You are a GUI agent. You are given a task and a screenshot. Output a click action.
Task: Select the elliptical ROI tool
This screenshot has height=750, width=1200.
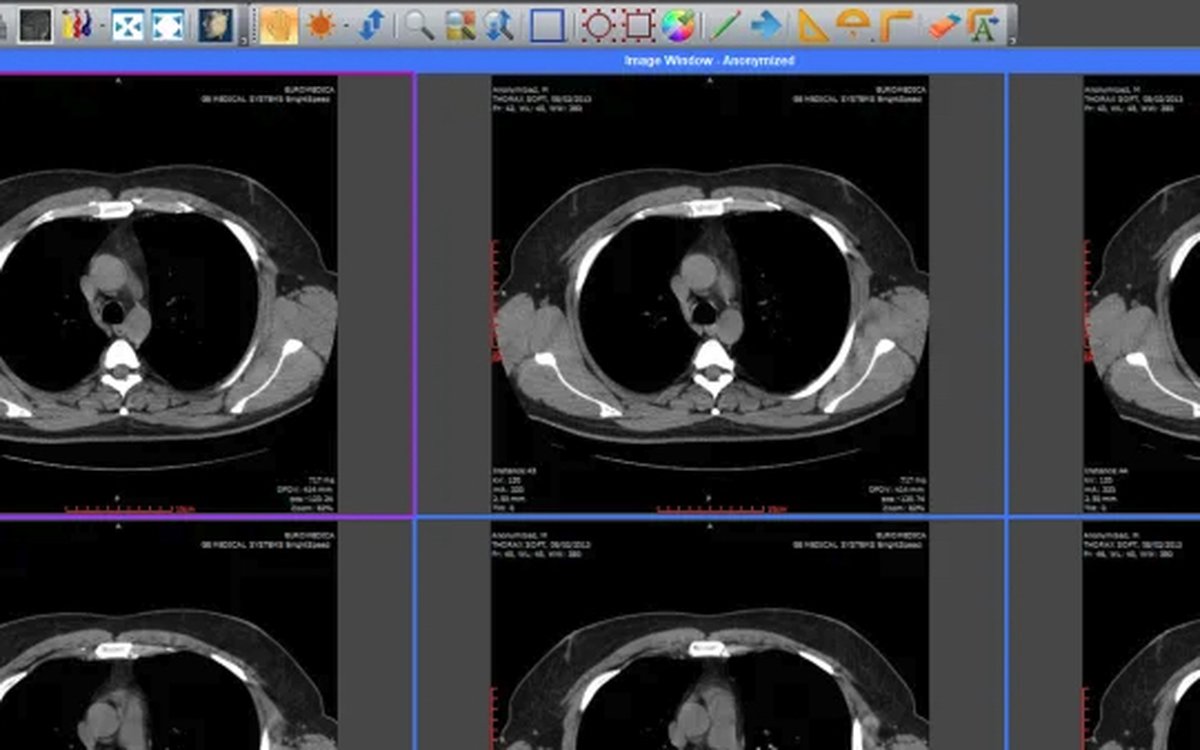tap(597, 24)
